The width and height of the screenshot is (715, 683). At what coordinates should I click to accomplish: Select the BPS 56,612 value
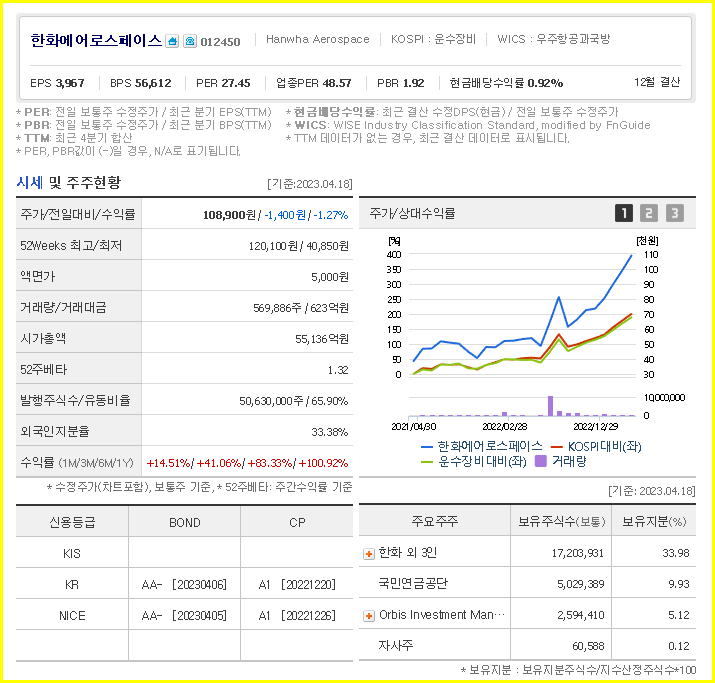point(140,83)
